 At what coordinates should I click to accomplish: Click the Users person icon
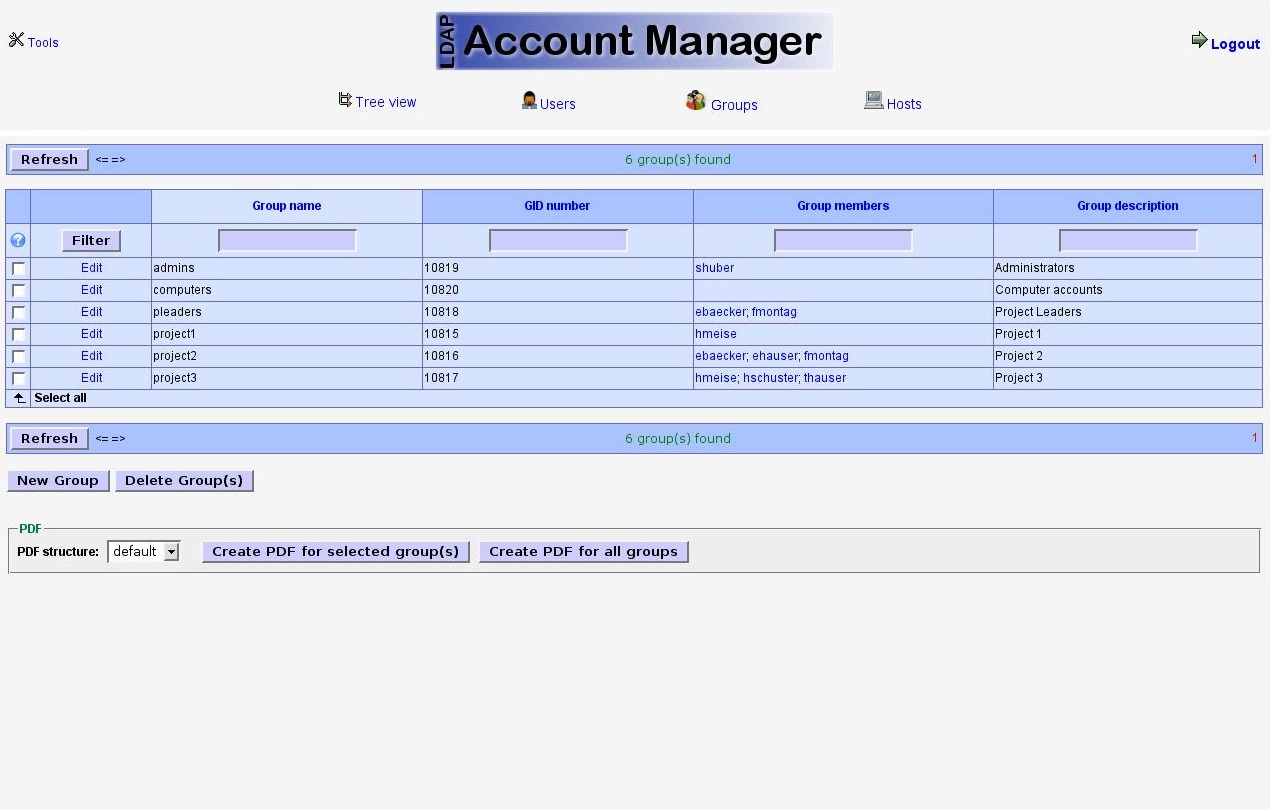[x=529, y=101]
